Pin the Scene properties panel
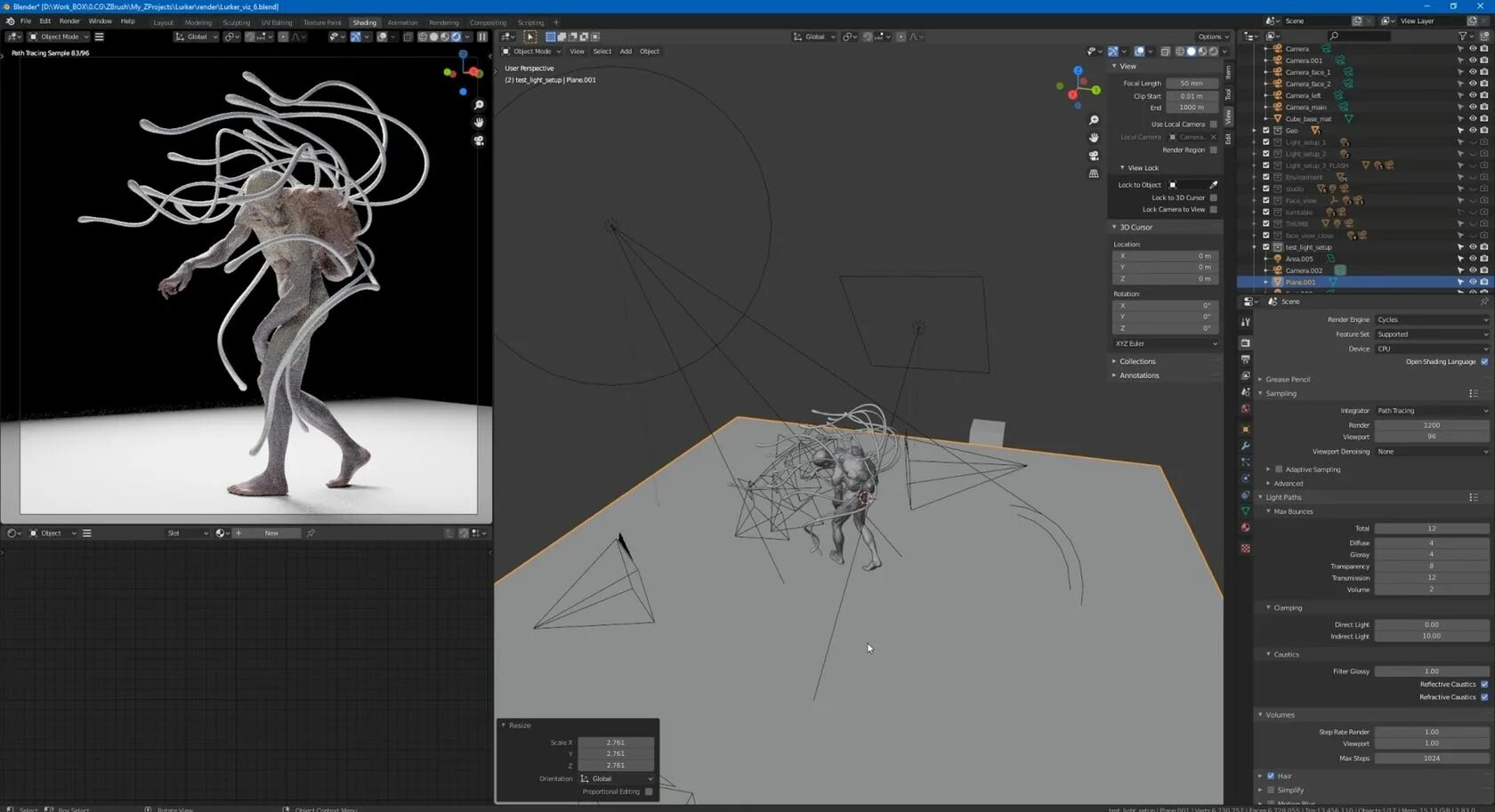 click(x=1483, y=301)
